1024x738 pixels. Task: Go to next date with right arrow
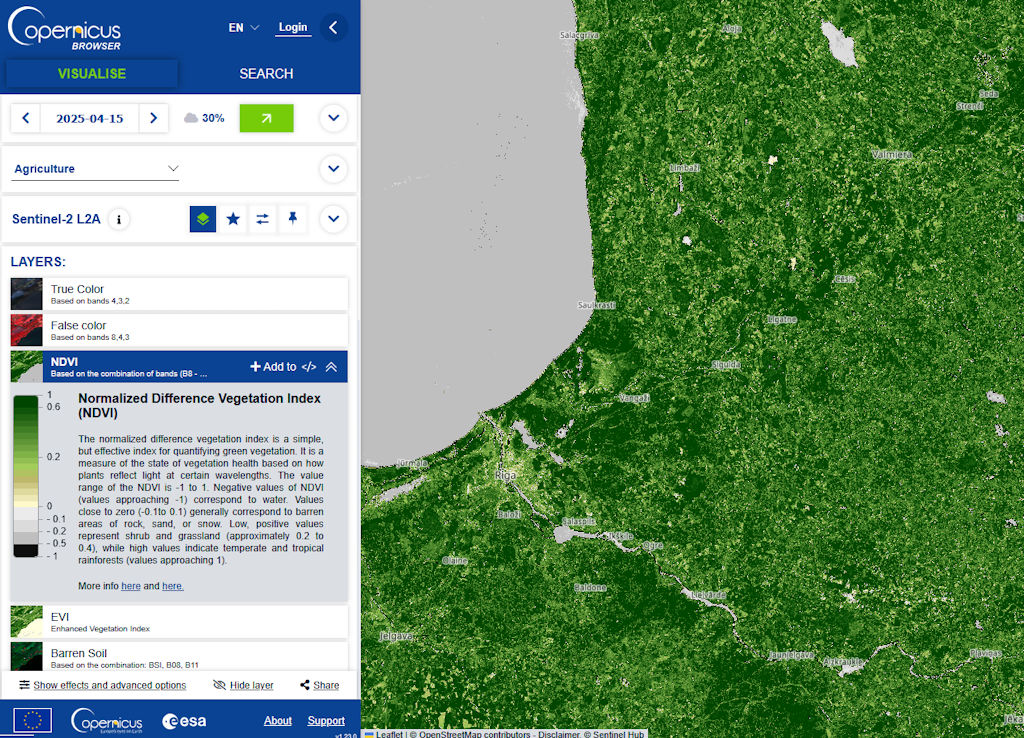tap(153, 118)
